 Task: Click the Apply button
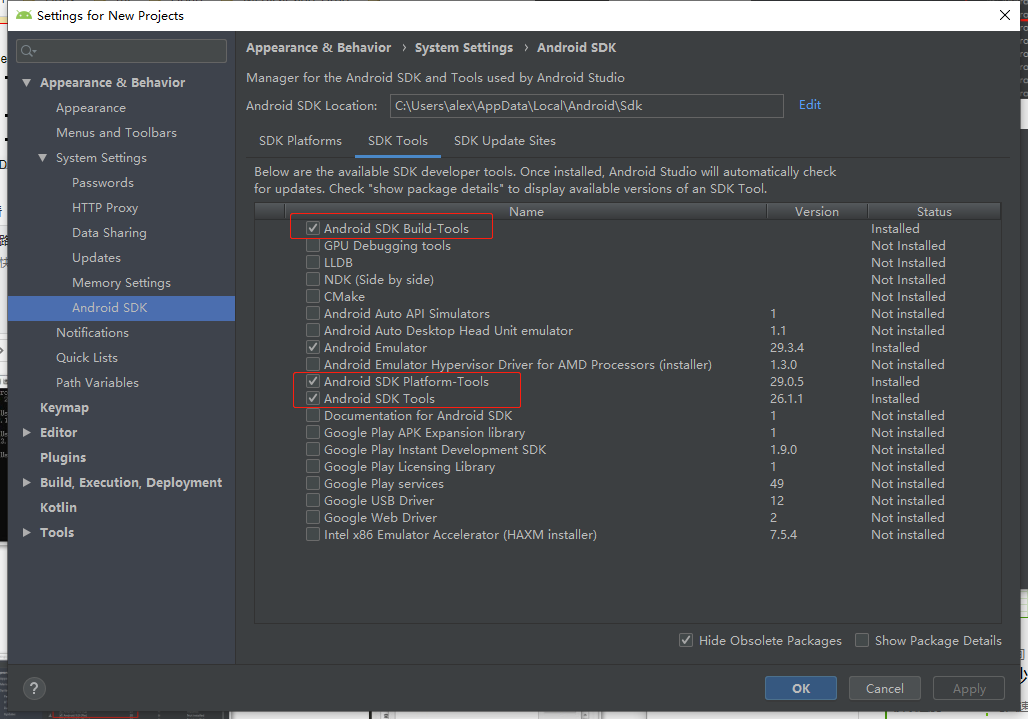(x=969, y=688)
